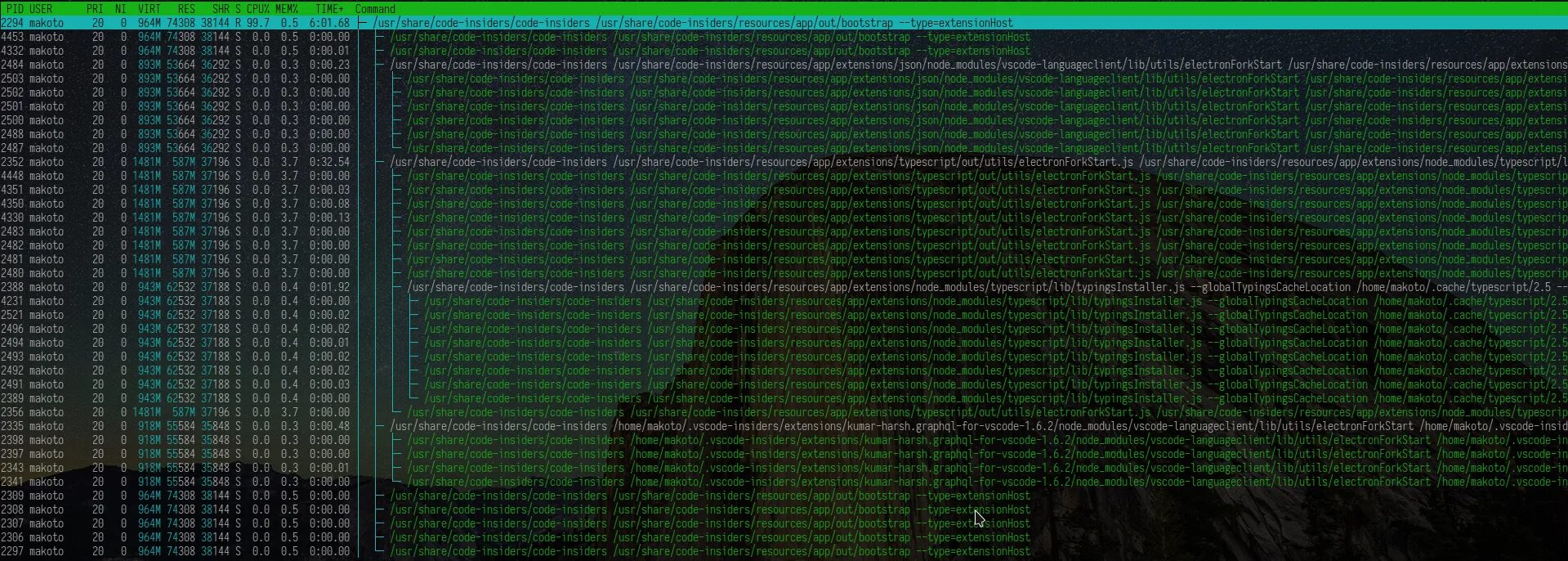Select process row with PID 2521
1568x561 pixels.
click(x=784, y=315)
